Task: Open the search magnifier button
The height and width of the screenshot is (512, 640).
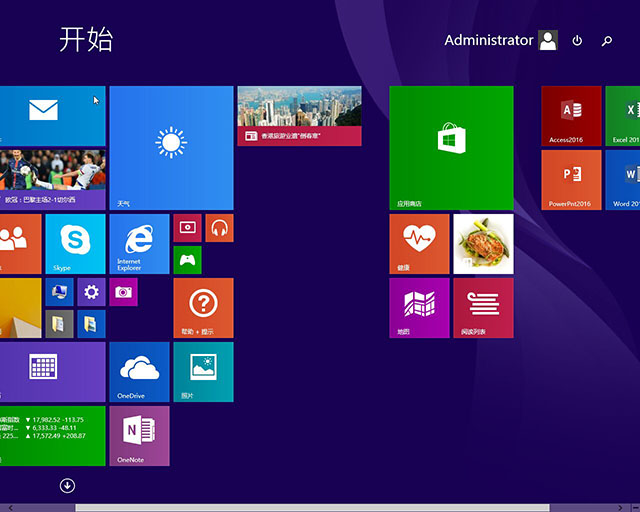Action: 607,40
